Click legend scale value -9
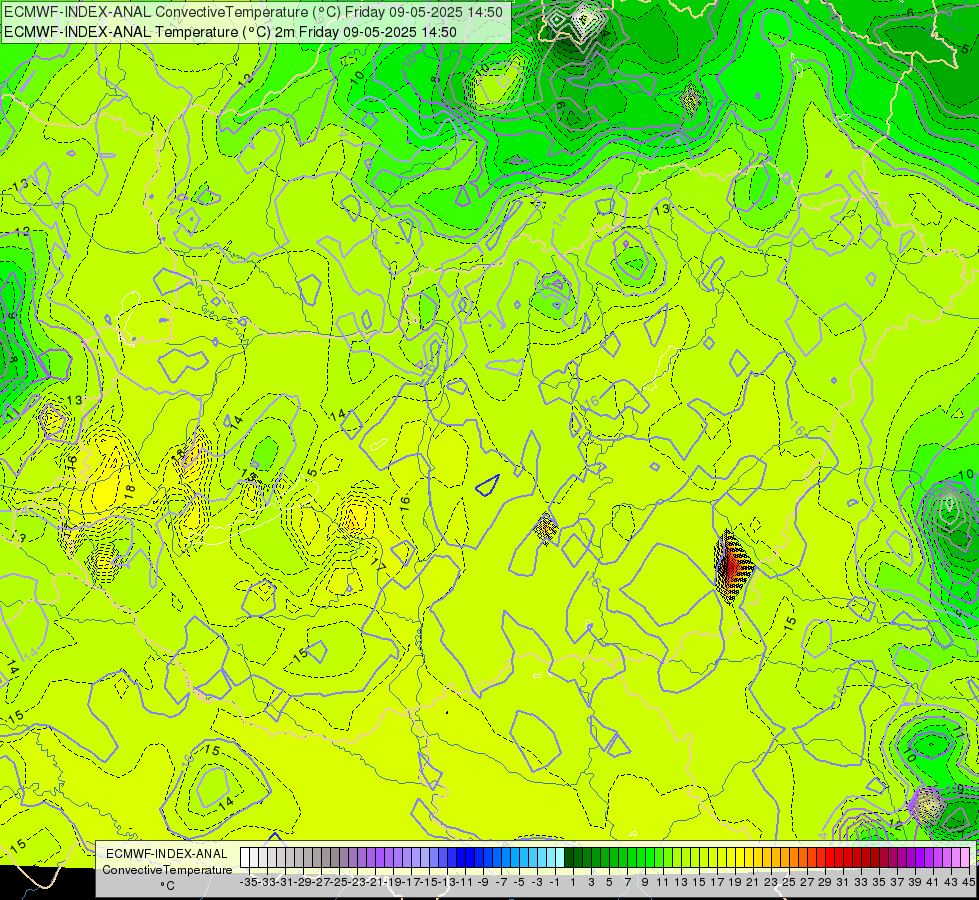Screen dimensions: 979x900 pyautogui.click(x=483, y=883)
